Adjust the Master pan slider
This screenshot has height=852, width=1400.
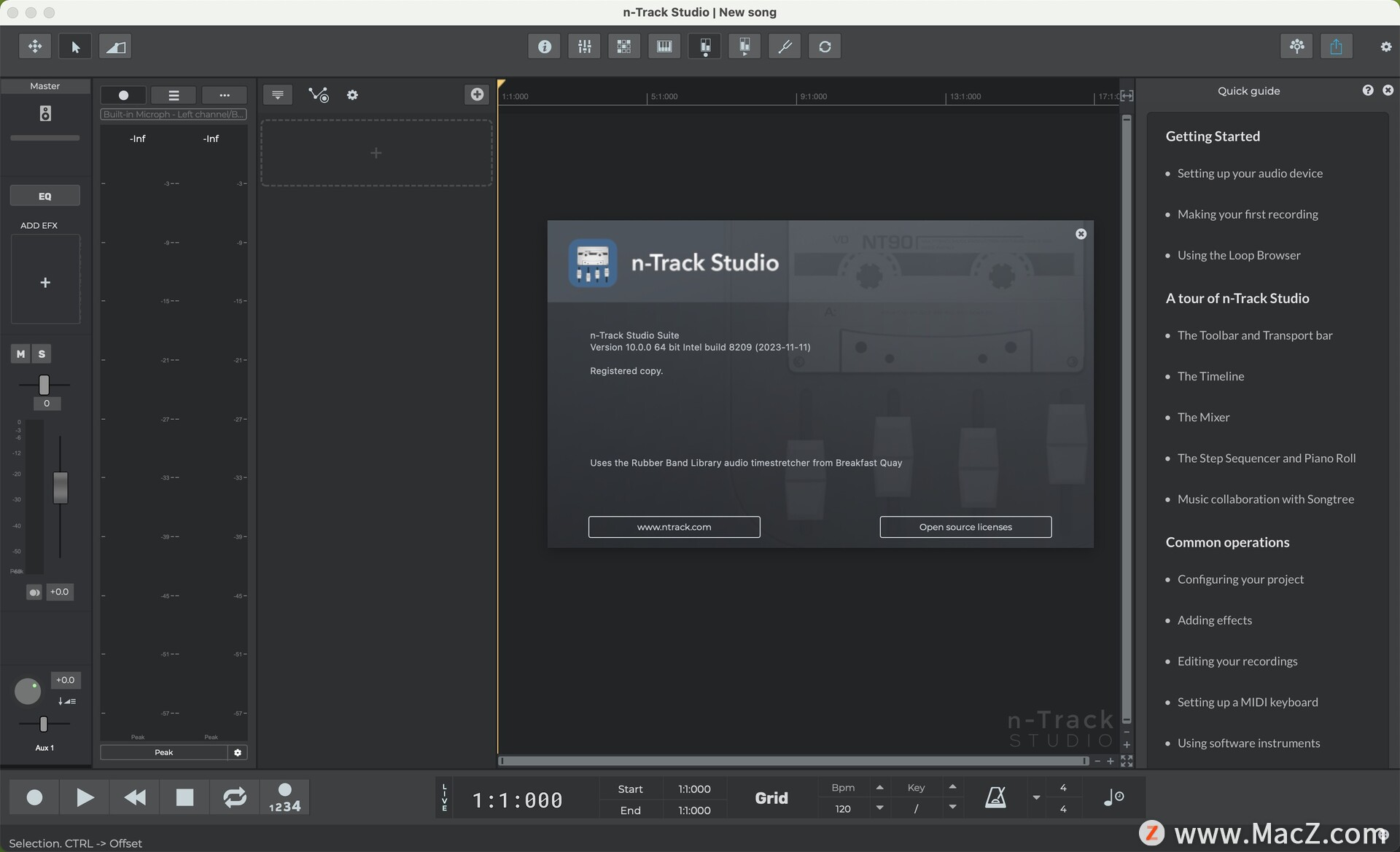click(44, 384)
